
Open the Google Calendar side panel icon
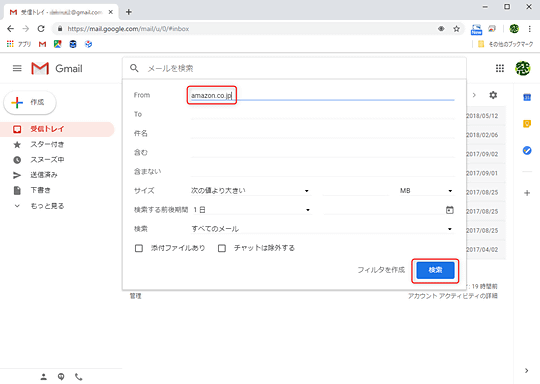(527, 97)
